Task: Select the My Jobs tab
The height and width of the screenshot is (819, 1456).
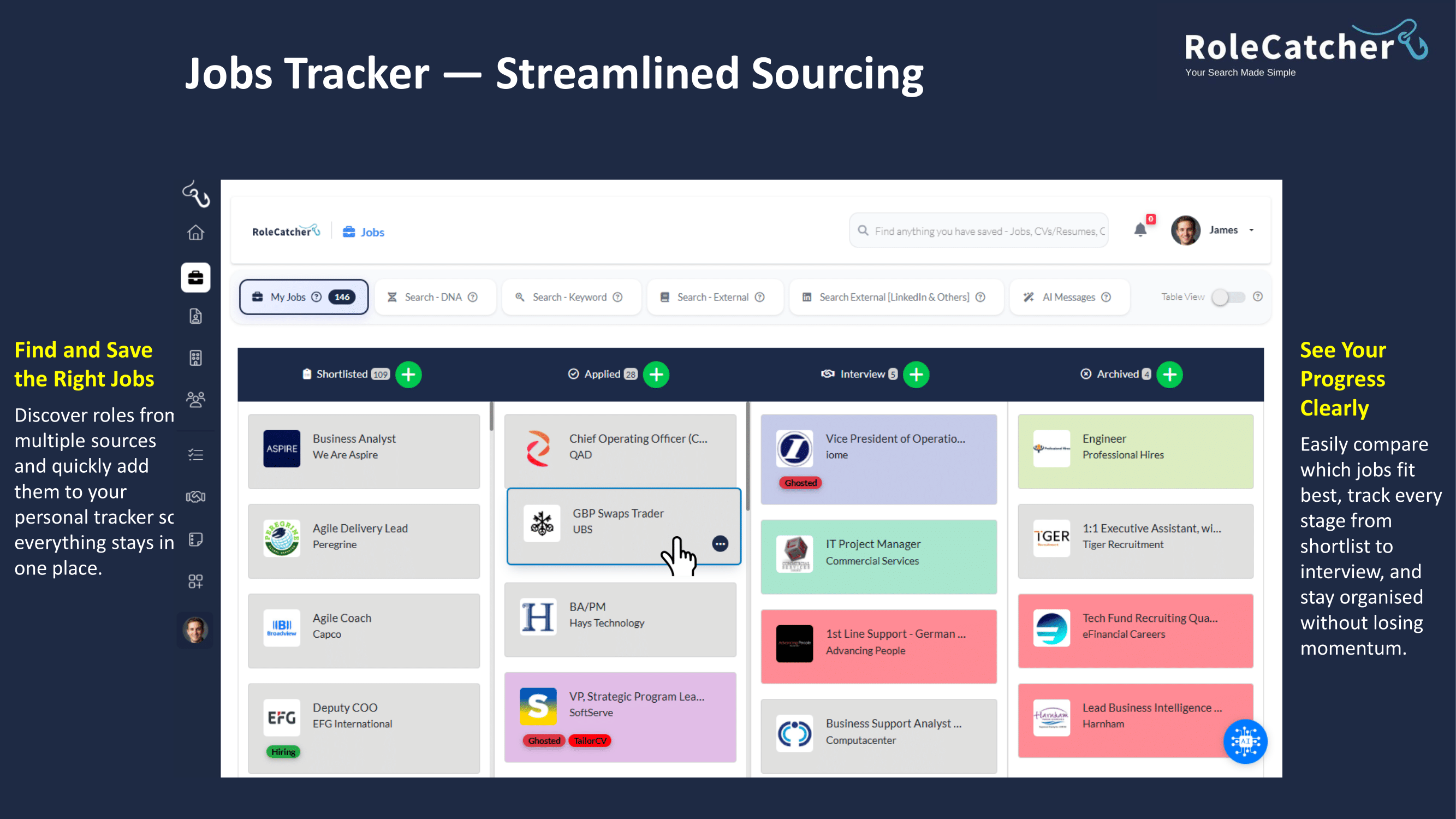Action: (304, 296)
